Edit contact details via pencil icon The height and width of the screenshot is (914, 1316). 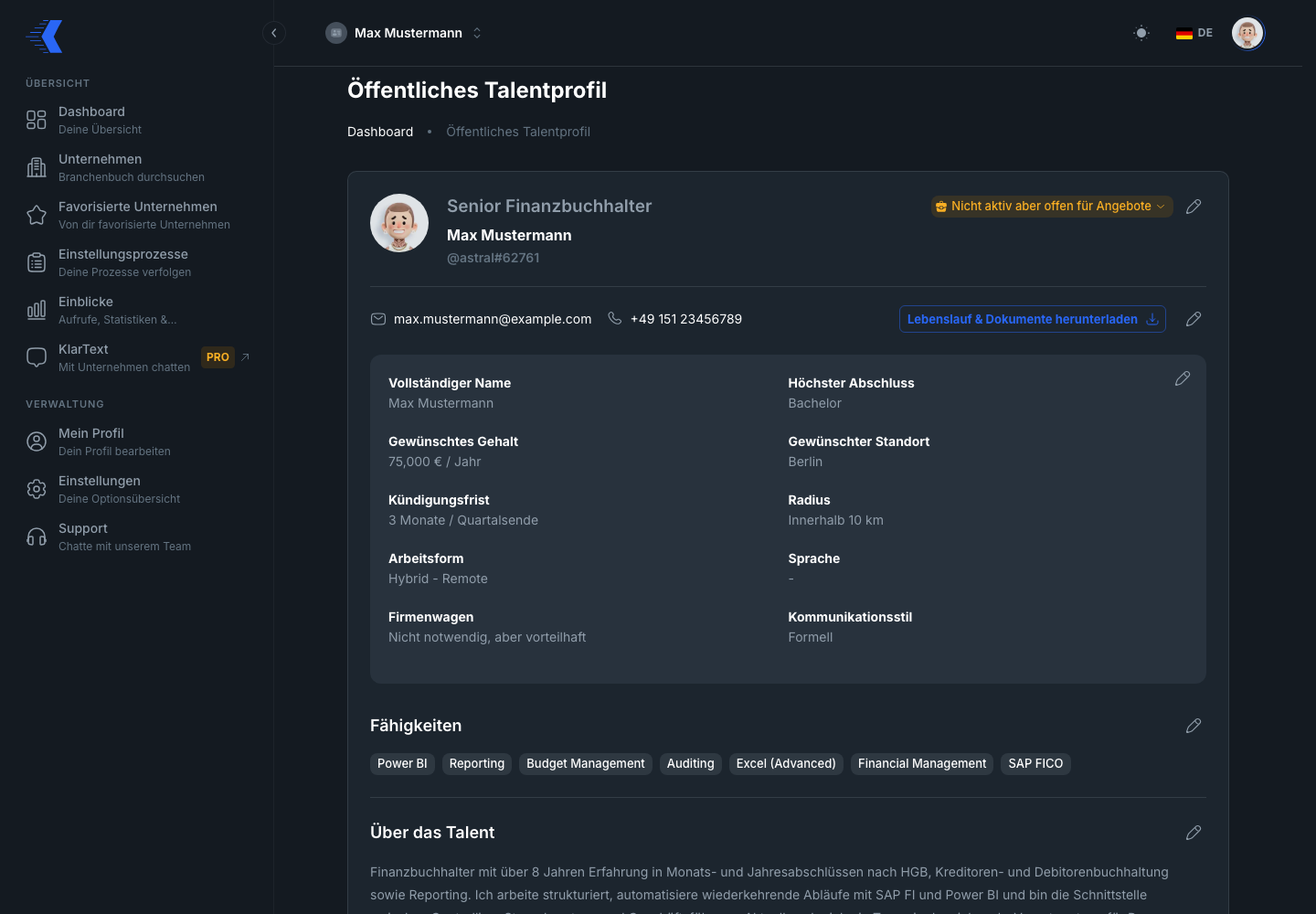1194,319
